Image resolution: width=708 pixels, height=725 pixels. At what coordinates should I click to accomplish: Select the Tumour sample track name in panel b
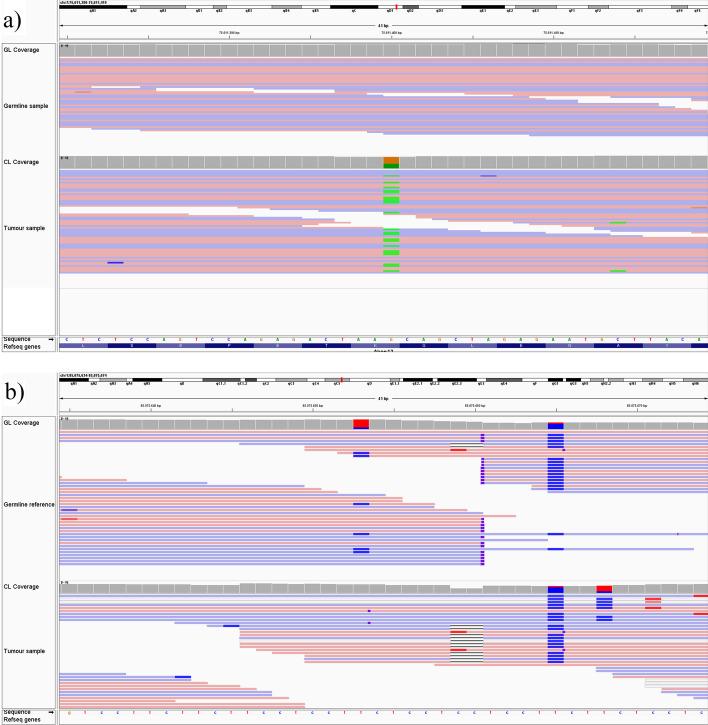[x=24, y=651]
